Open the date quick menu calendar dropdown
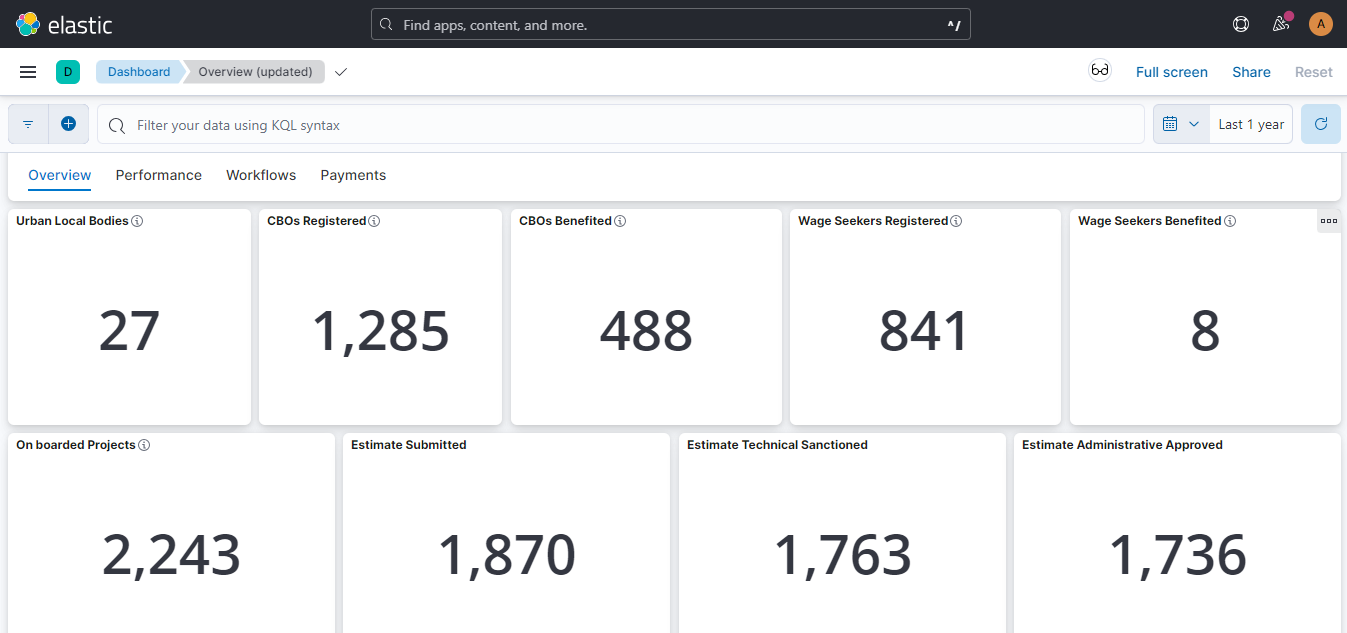The image size is (1347, 633). click(1180, 124)
